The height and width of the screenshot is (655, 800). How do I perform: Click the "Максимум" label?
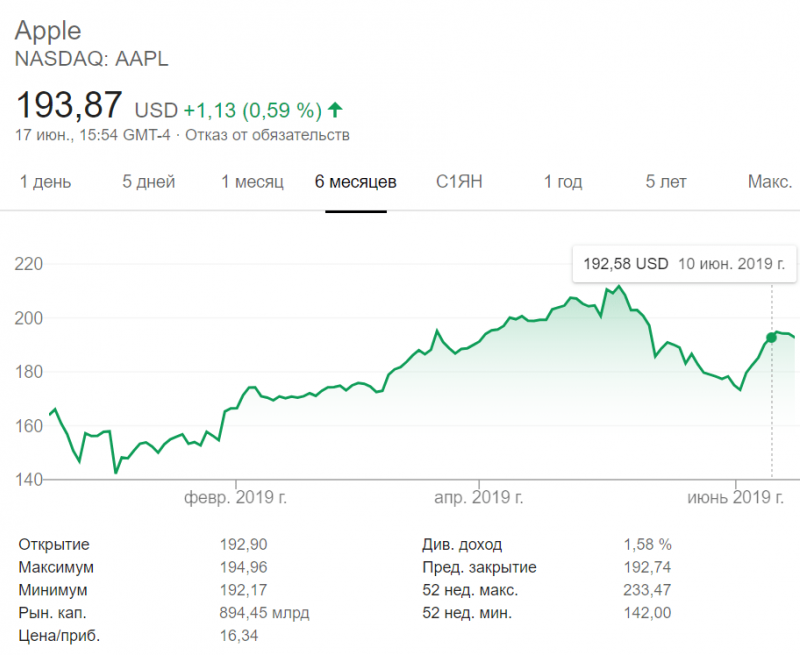(56, 567)
